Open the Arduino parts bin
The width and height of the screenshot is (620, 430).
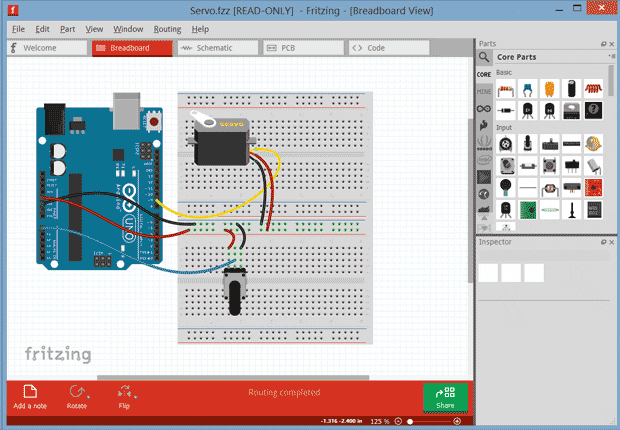tap(484, 107)
